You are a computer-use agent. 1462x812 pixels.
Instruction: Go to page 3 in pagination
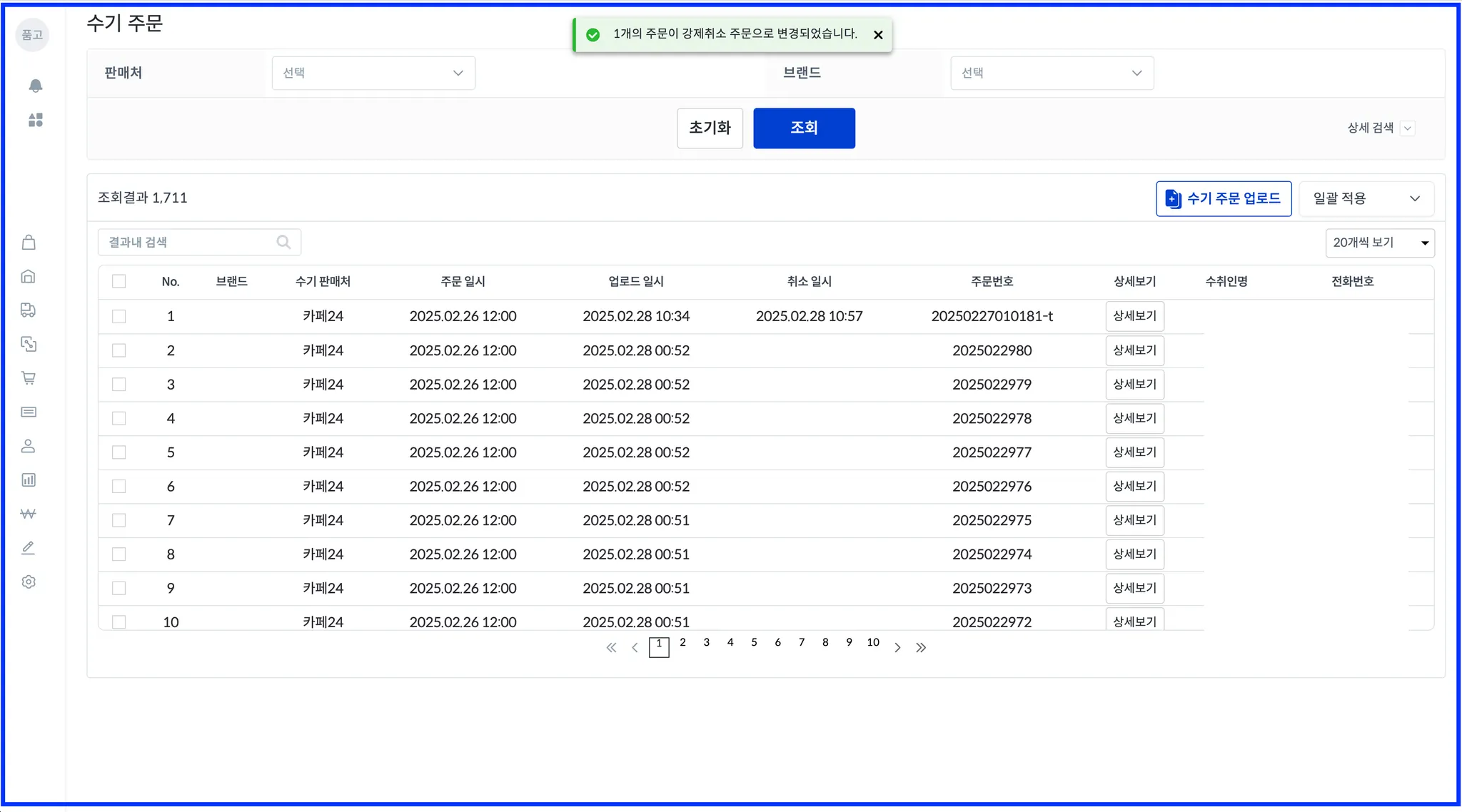click(706, 643)
